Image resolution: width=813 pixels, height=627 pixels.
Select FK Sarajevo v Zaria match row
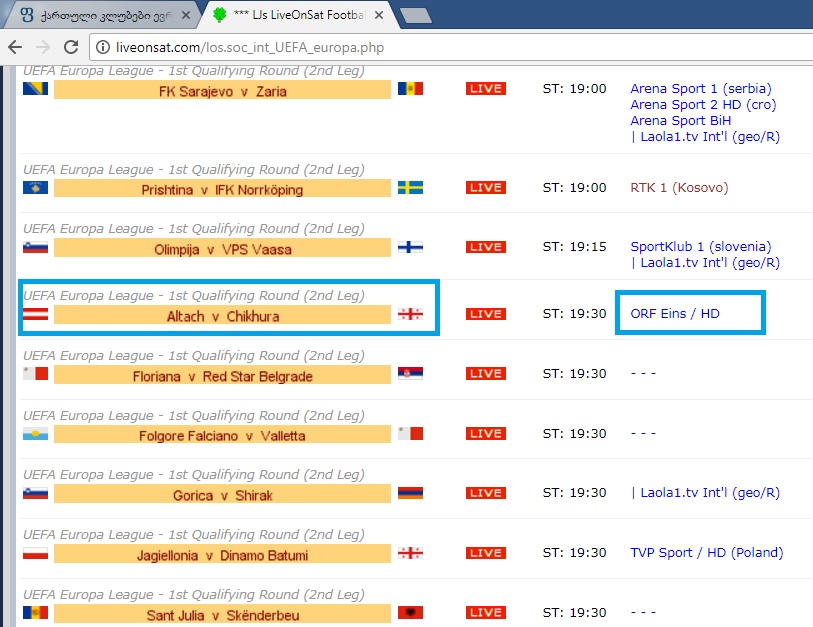click(222, 90)
